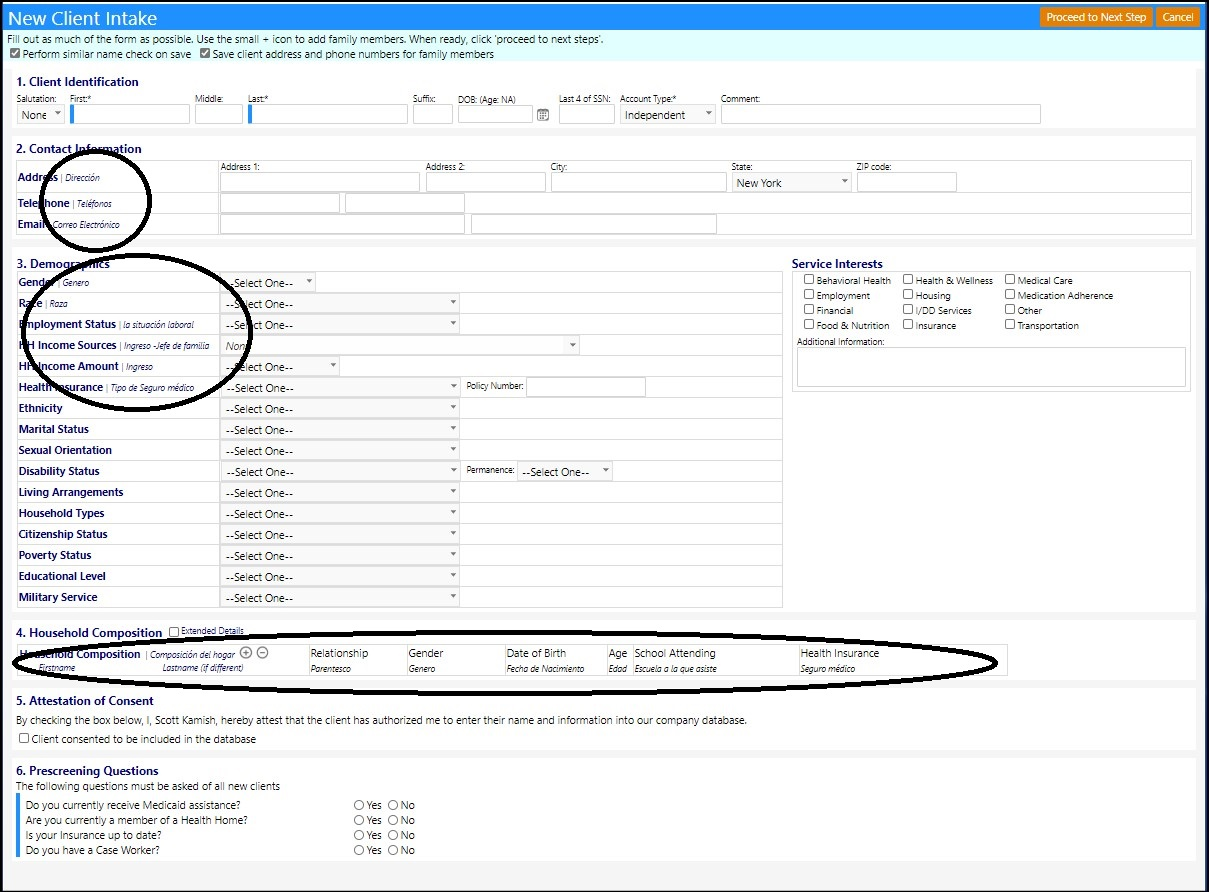
Task: Click the Address 1 input field
Action: click(320, 182)
